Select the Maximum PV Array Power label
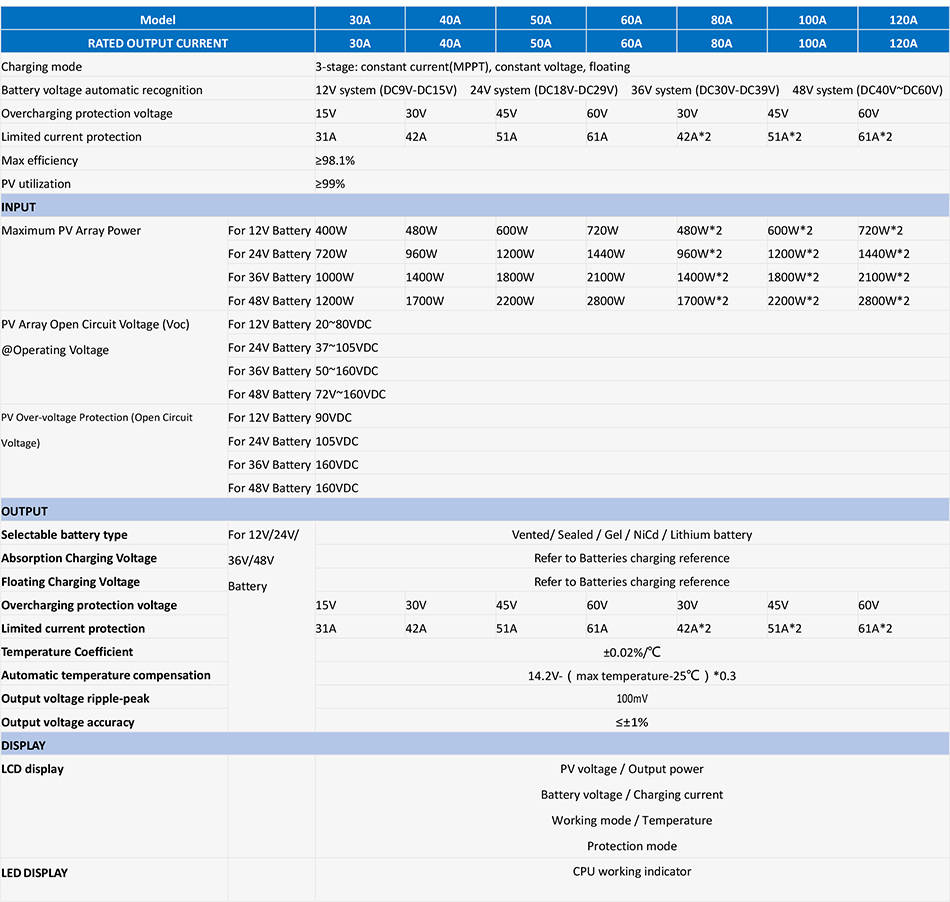Screen dimensions: 950x902 71,230
